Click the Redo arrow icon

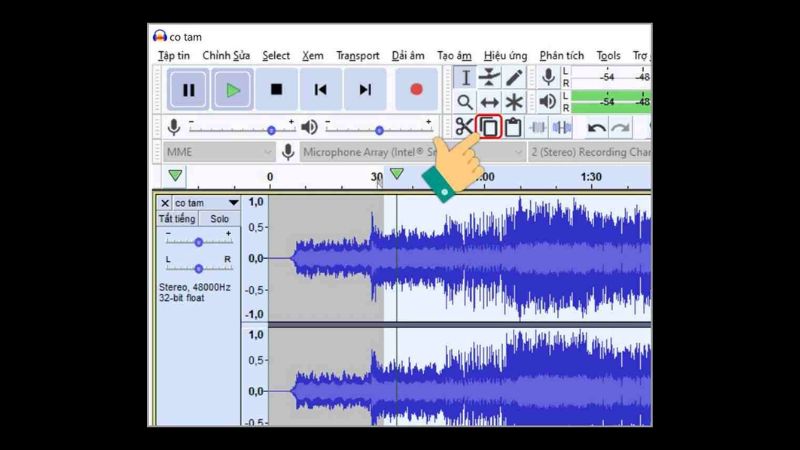pos(620,128)
